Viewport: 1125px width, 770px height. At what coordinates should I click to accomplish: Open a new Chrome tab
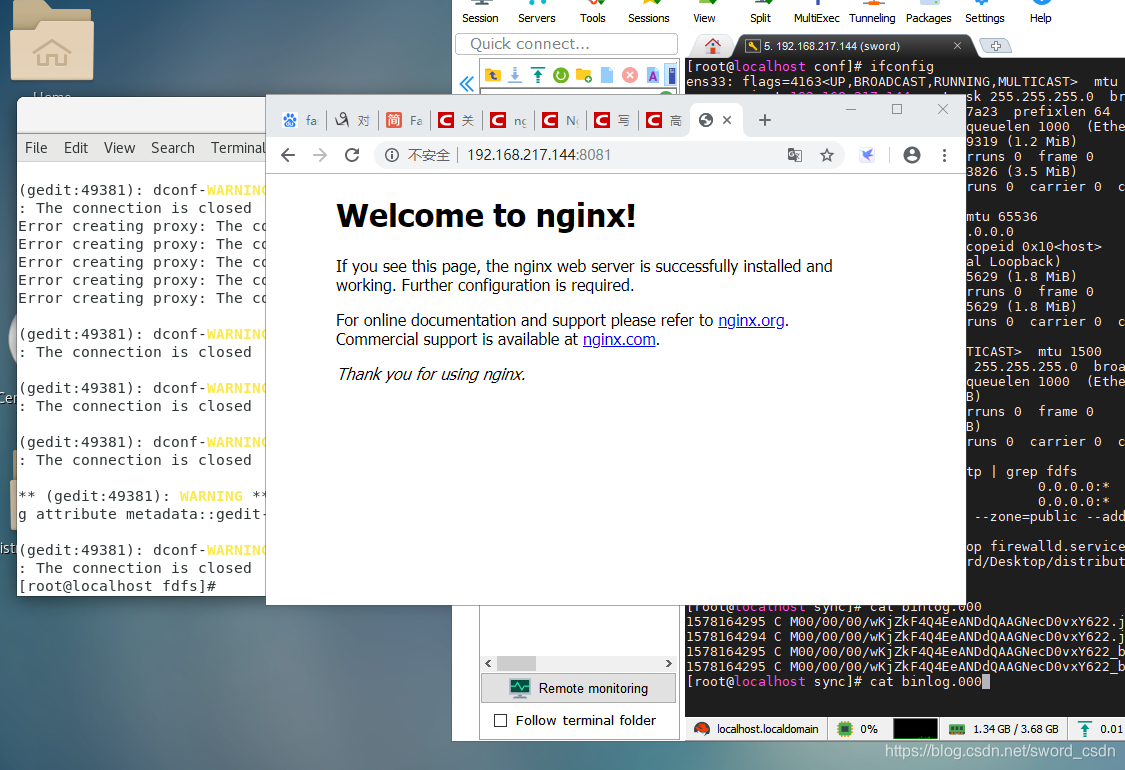tap(765, 120)
